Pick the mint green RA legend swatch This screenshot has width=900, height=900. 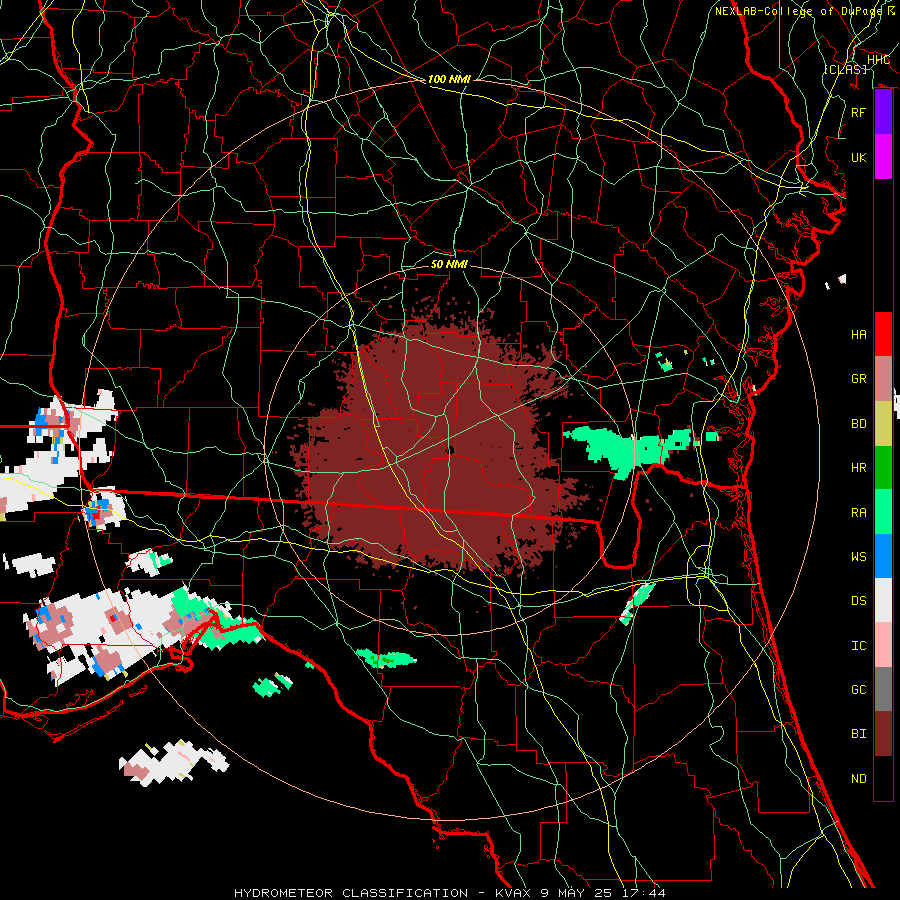[x=883, y=512]
